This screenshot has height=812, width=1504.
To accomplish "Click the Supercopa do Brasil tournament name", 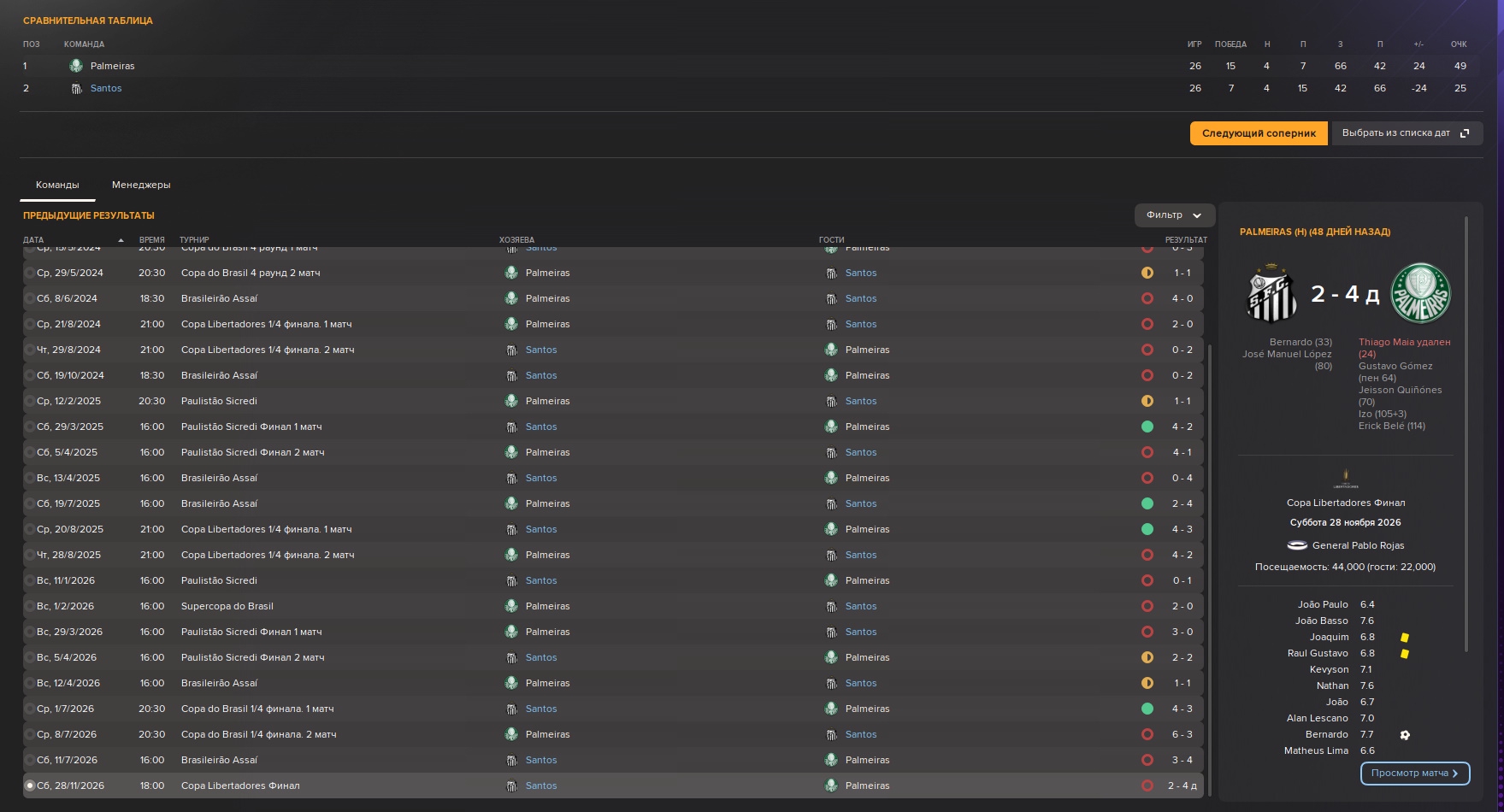I will coord(227,606).
